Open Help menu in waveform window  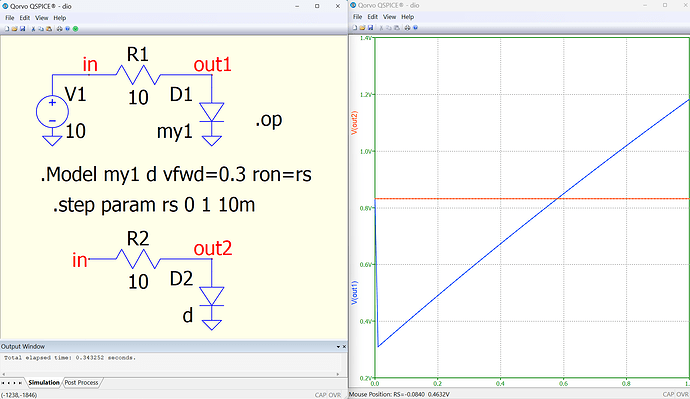tap(408, 17)
